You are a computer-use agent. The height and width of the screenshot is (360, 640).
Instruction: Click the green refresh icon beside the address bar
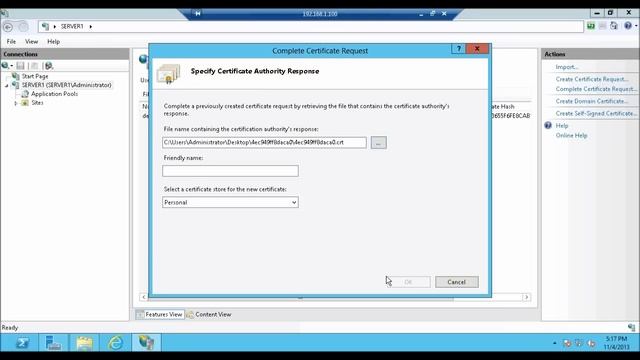click(591, 26)
